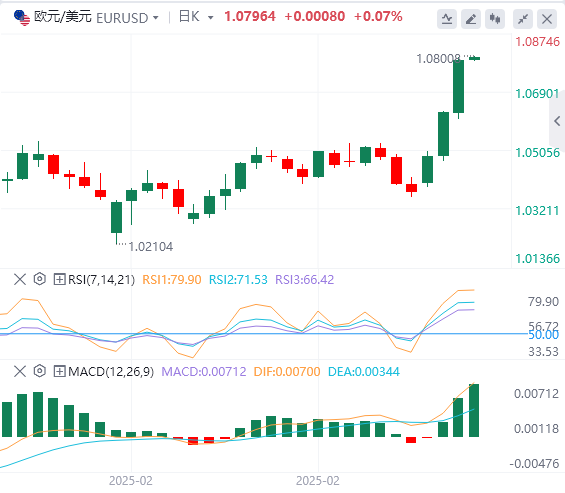This screenshot has width=565, height=493.
Task: Remove the RSI indicator panel
Action: [20, 279]
